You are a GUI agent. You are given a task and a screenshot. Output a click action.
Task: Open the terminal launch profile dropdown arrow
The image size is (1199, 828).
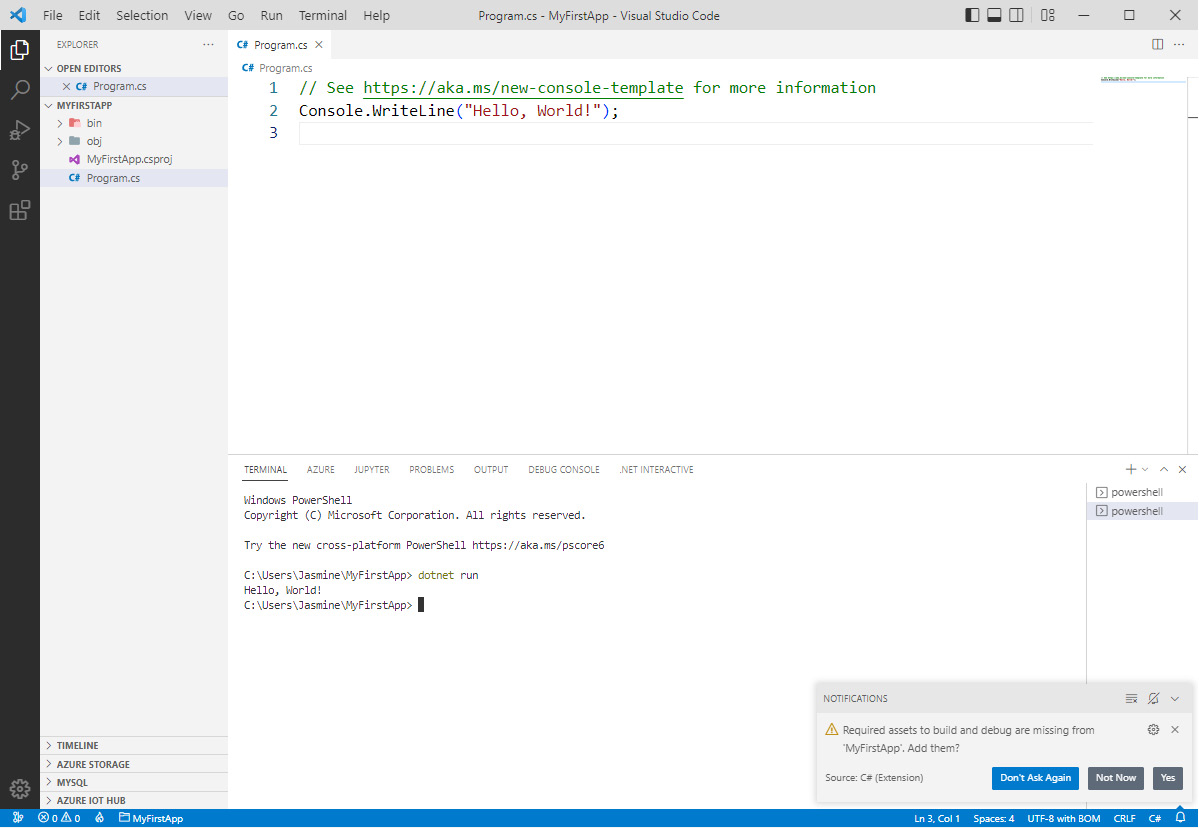click(1145, 469)
